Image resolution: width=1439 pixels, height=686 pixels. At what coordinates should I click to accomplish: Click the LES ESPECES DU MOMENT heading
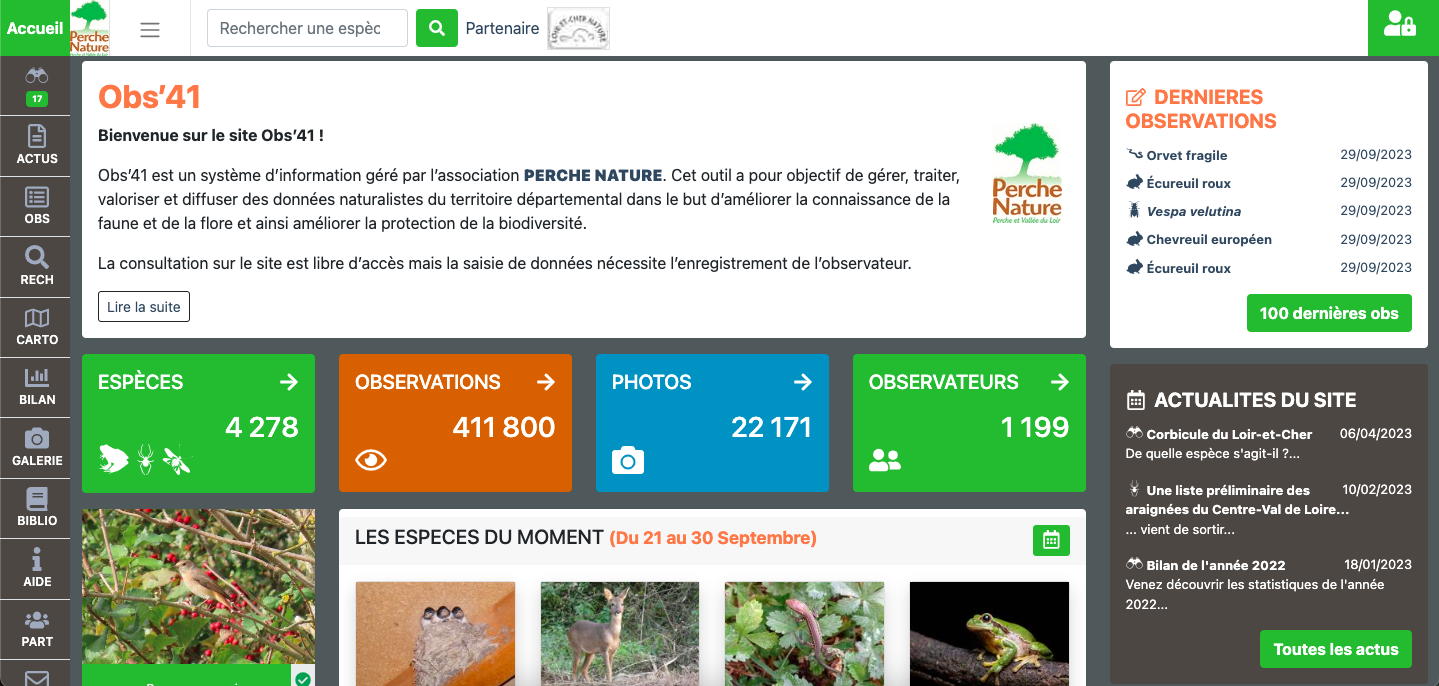[479, 537]
